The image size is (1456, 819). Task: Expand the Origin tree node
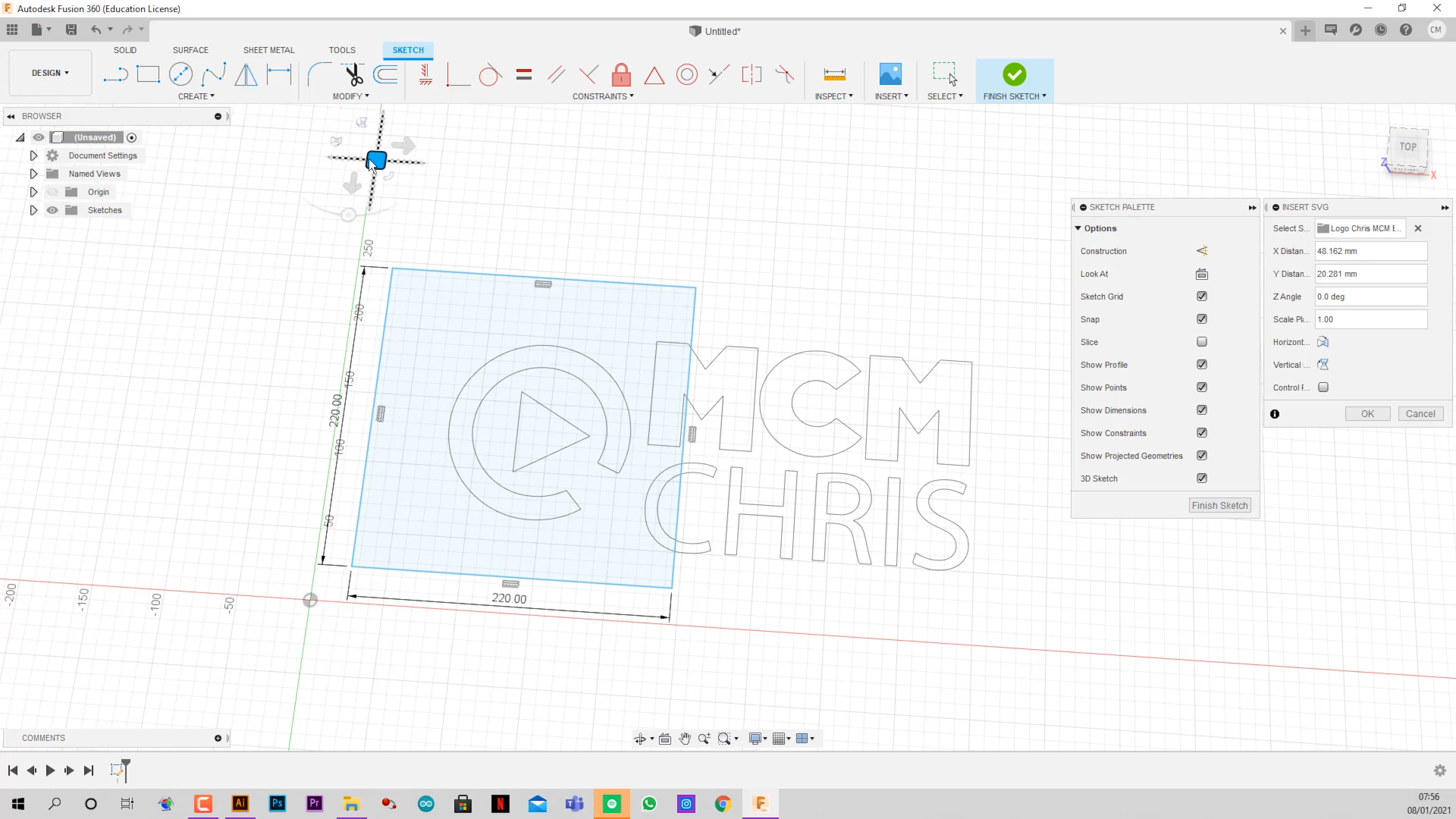(33, 192)
